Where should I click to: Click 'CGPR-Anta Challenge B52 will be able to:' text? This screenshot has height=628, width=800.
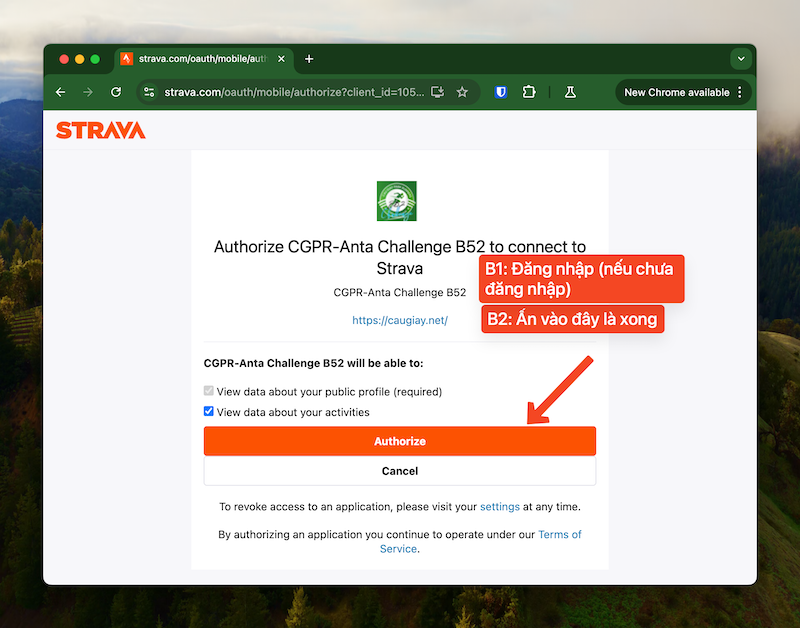313,363
